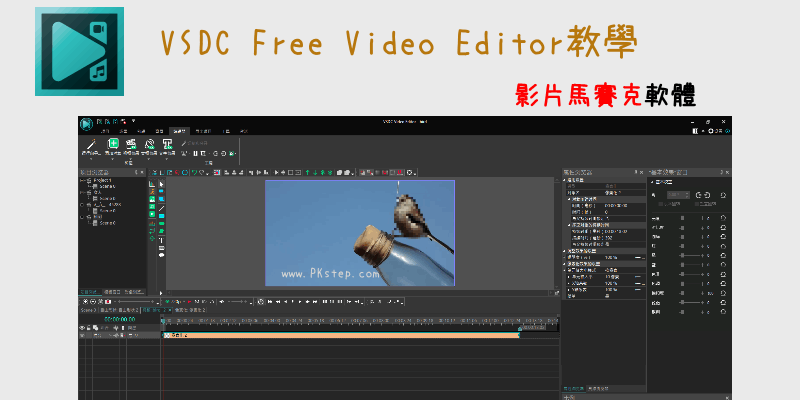Collapse the first group in Properties window
Viewport: 800px width, 400px height.
point(565,181)
